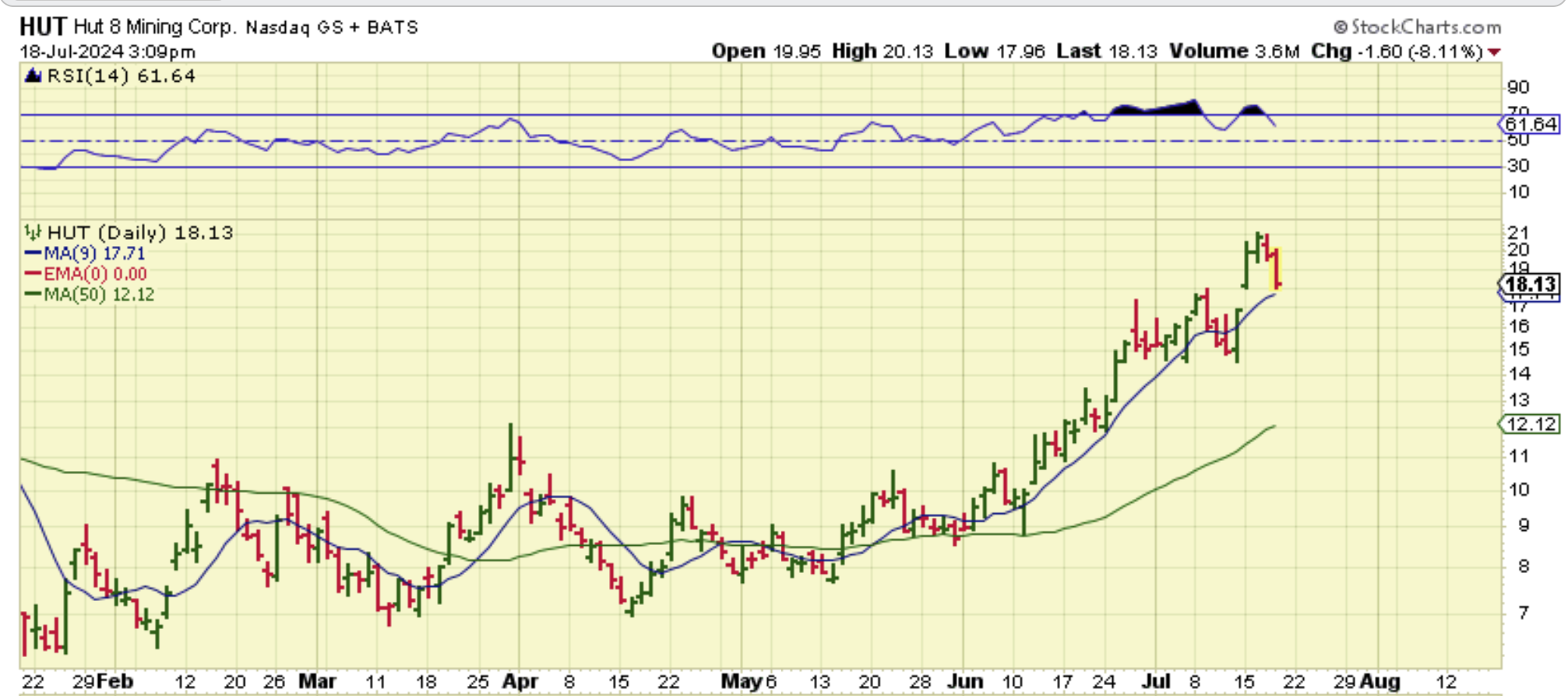The width and height of the screenshot is (1568, 696).
Task: Click the 9 label on the price axis
Action: (x=1523, y=526)
